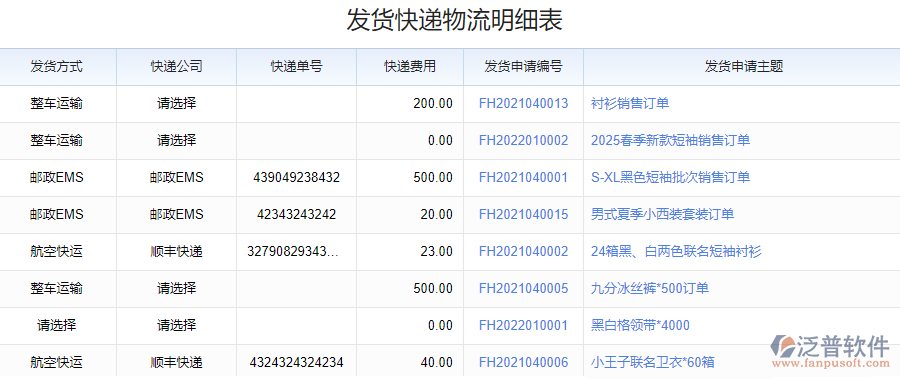Open shipping request link FH2021040001
Image resolution: width=900 pixels, height=379 pixels.
(x=523, y=177)
